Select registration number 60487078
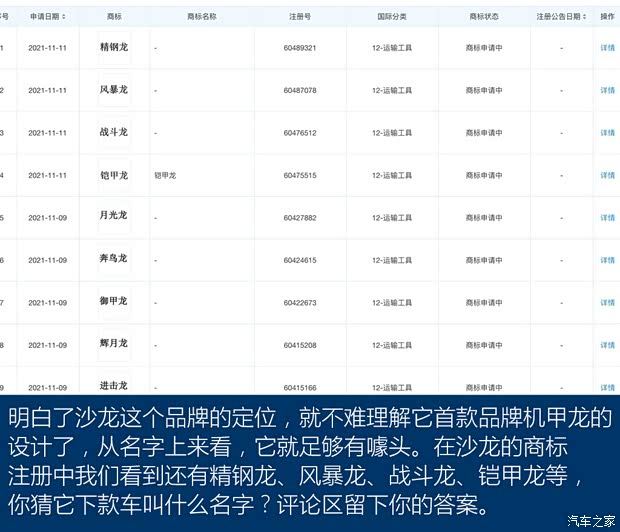The width and height of the screenshot is (620, 532). click(300, 90)
